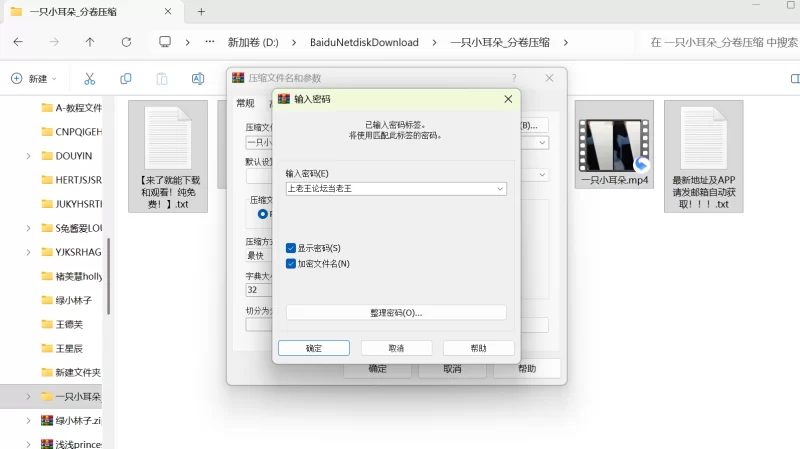
Task: Switch to the 常规 tab
Action: [245, 102]
